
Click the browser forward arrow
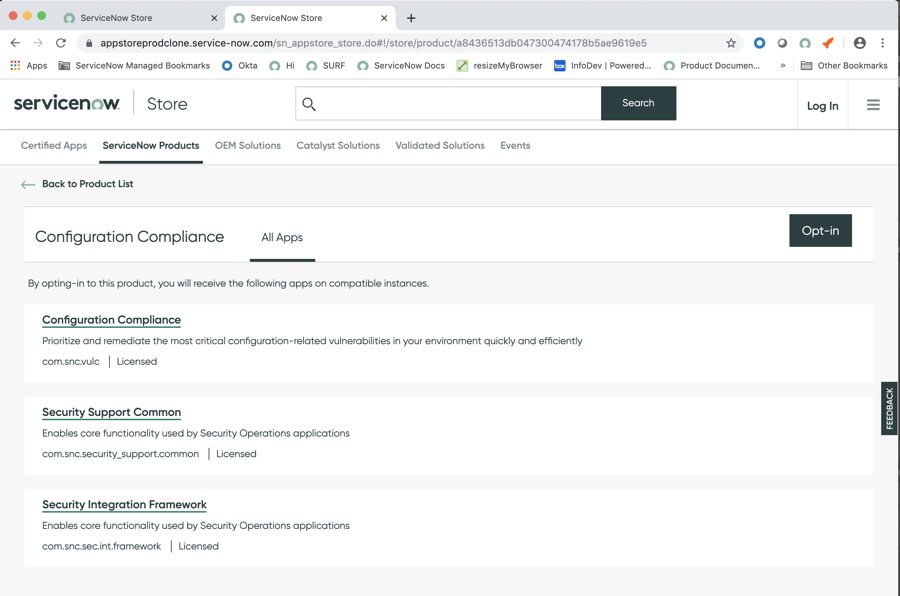[x=38, y=43]
